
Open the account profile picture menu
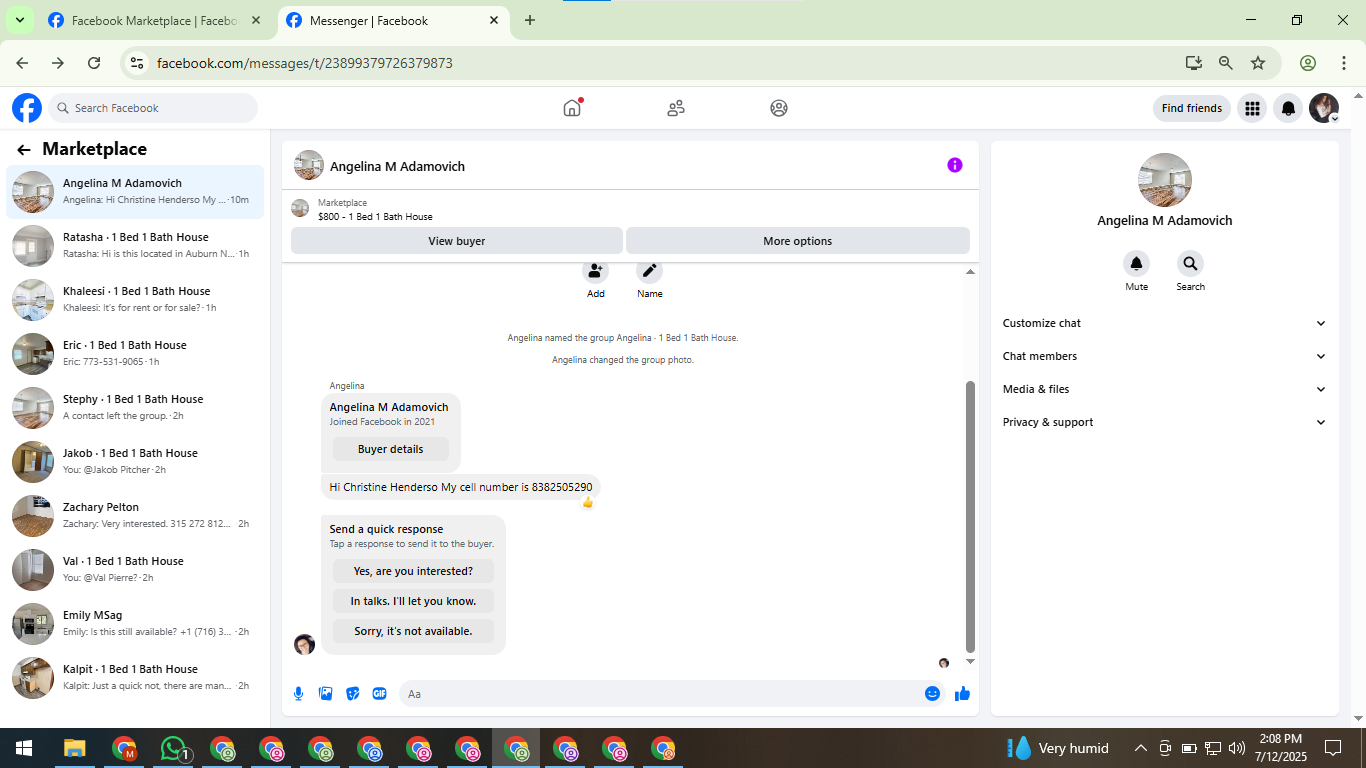pyautogui.click(x=1324, y=108)
